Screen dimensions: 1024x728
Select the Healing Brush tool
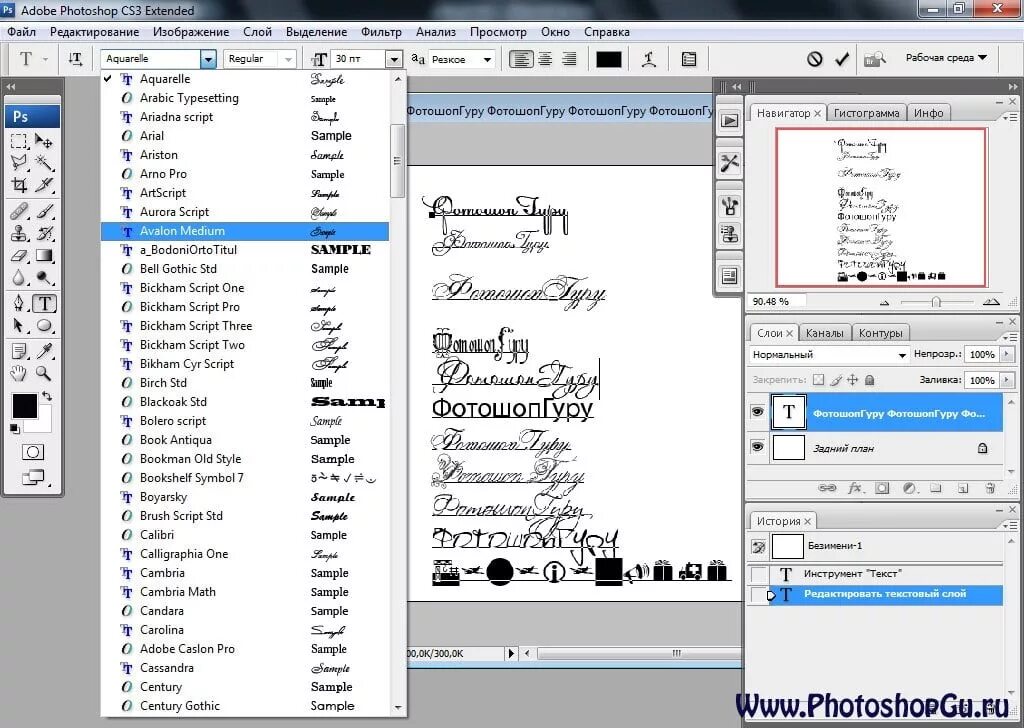(x=19, y=211)
